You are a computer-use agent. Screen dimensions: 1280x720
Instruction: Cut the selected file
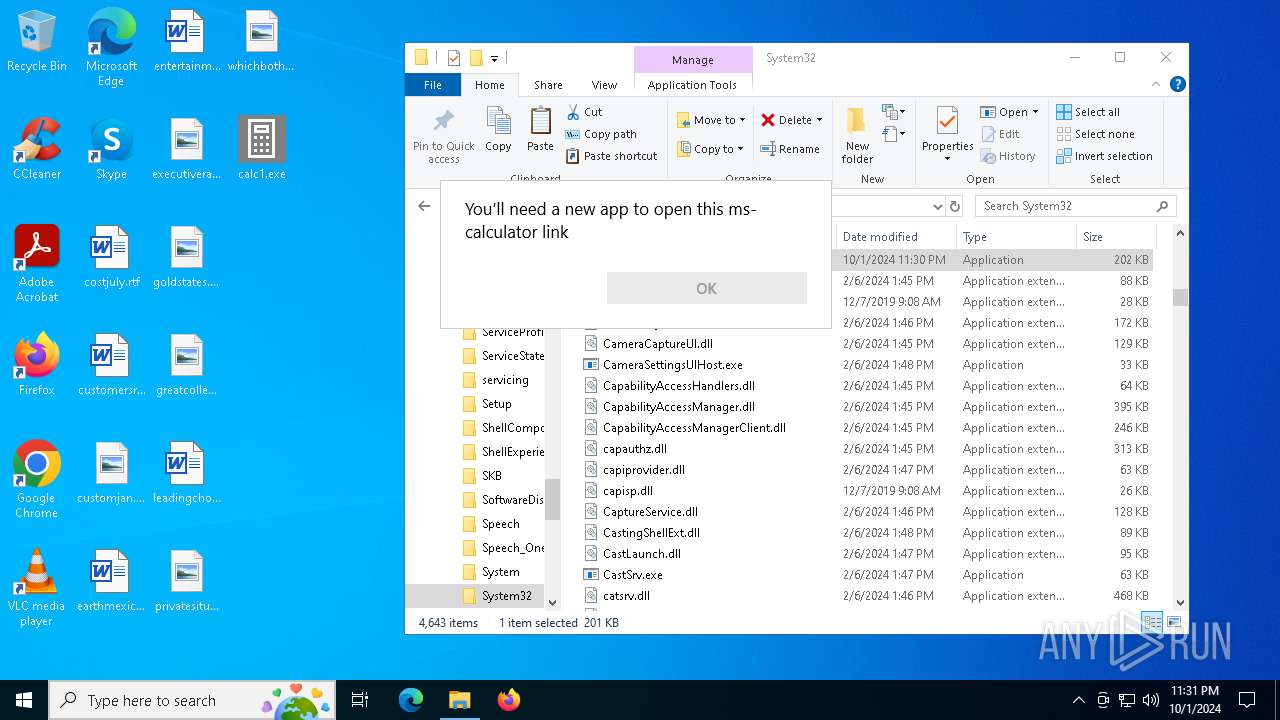[x=585, y=112]
